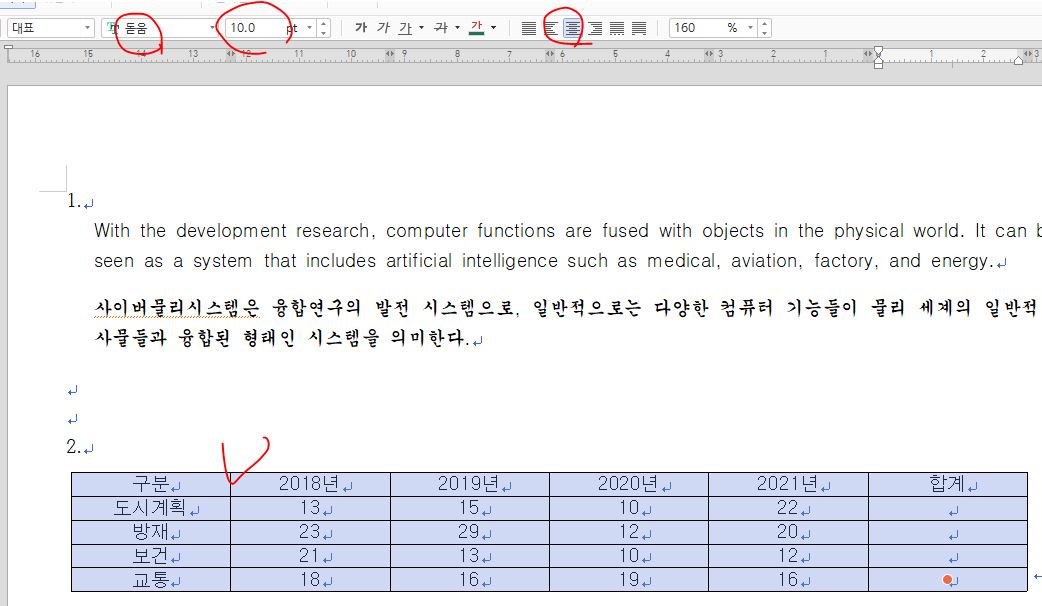Align paragraph to the right
Screen dimensions: 1042x606
pyautogui.click(x=595, y=28)
